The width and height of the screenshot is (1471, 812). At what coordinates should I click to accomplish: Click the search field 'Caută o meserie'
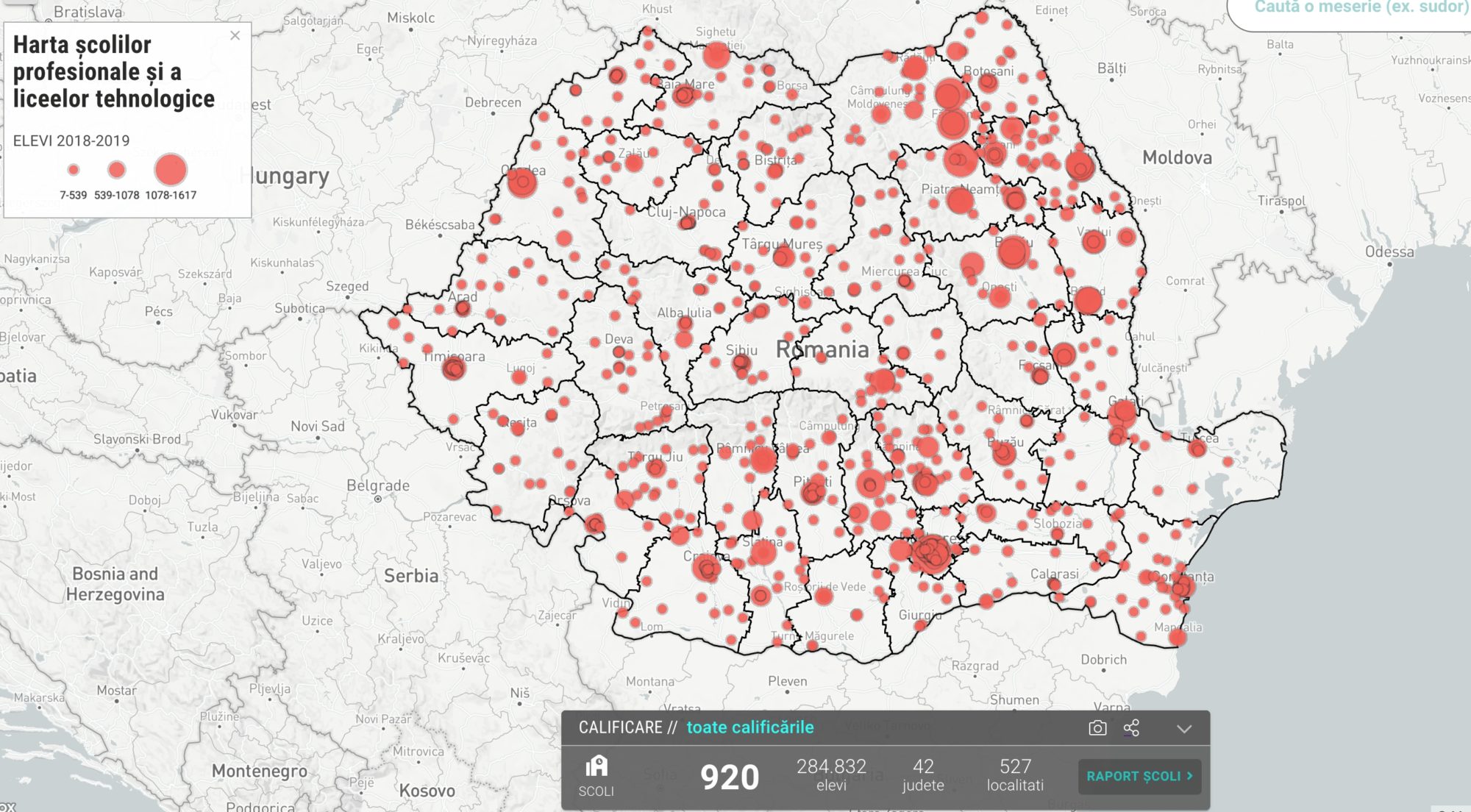pos(1353,10)
